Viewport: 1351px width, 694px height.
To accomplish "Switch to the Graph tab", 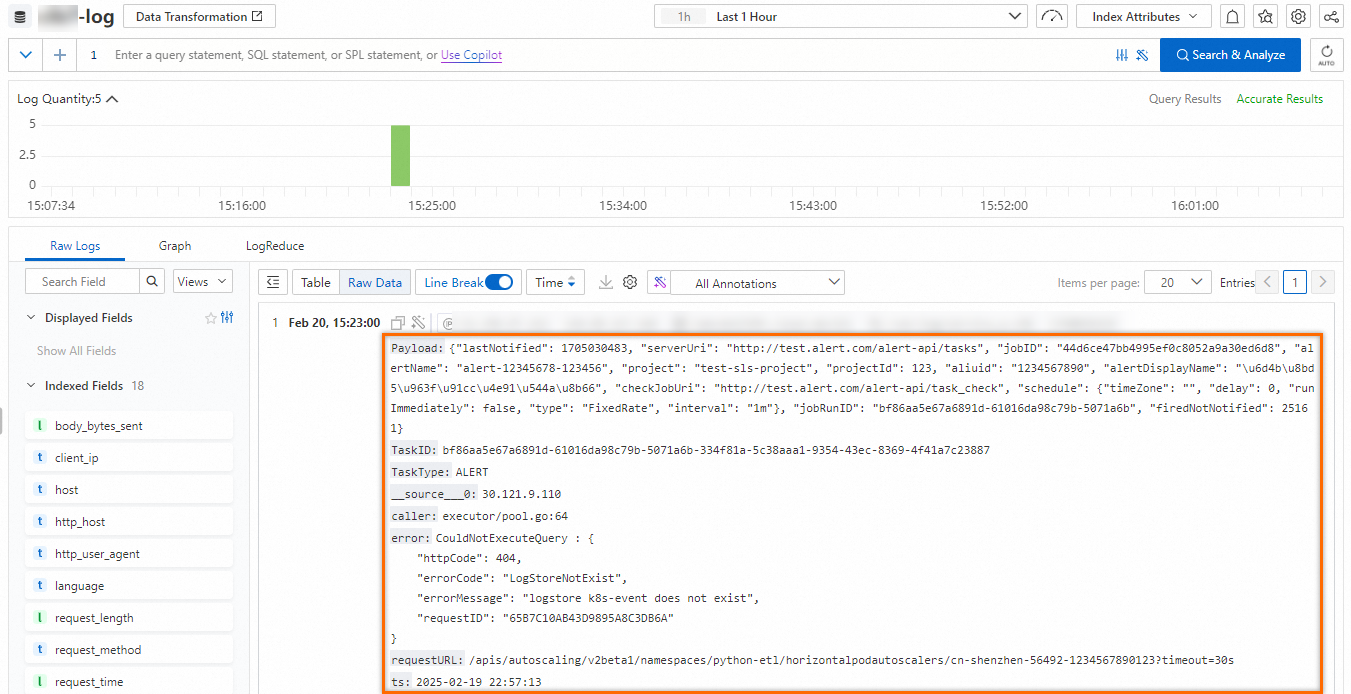I will pyautogui.click(x=175, y=245).
